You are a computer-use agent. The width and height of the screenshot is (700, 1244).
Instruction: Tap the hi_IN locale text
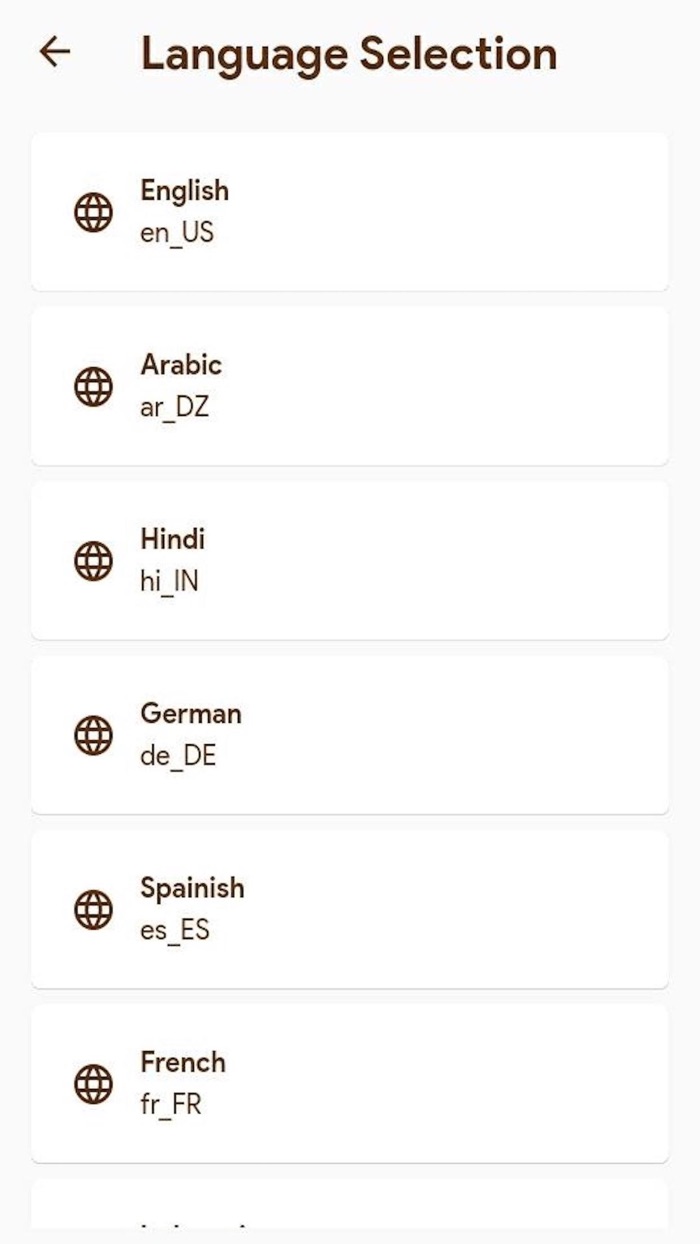click(x=169, y=582)
